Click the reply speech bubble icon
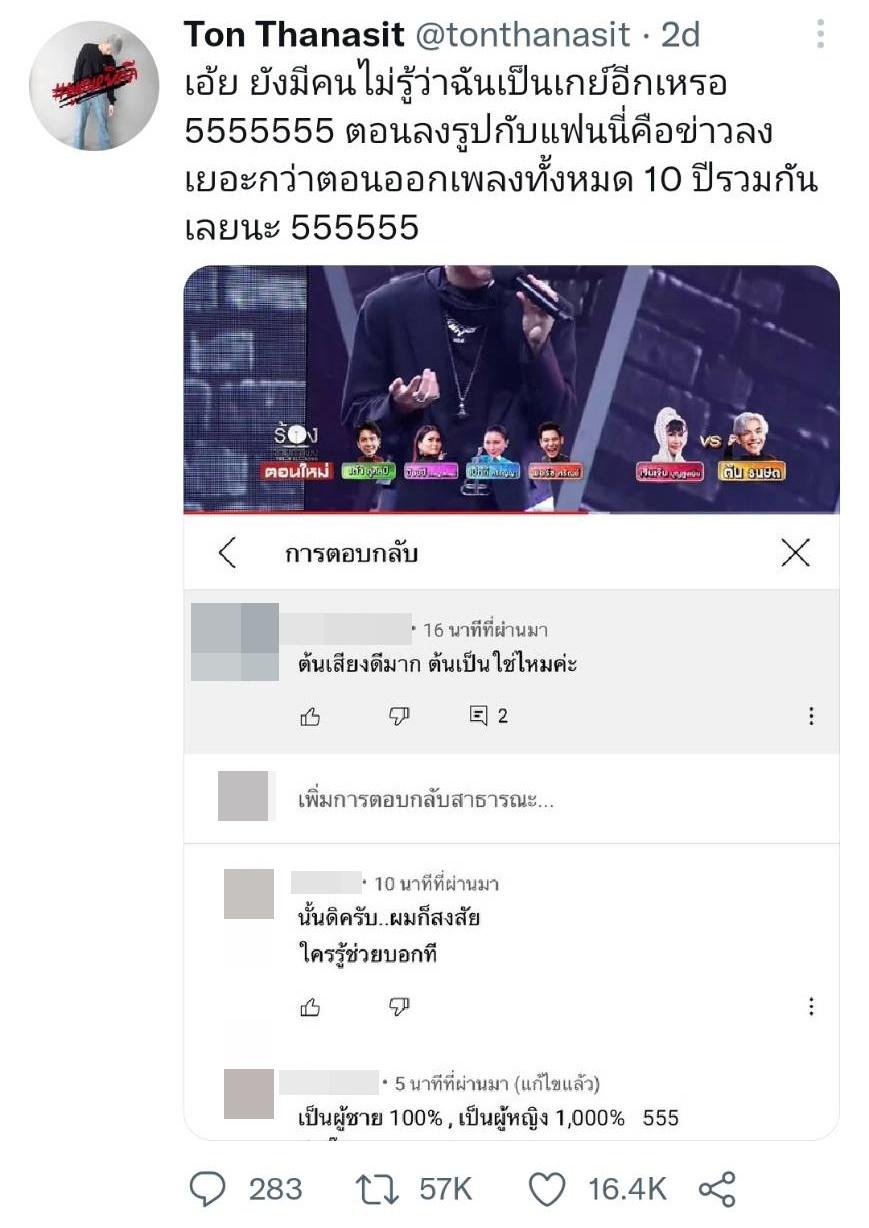869x1228 pixels. click(208, 1188)
